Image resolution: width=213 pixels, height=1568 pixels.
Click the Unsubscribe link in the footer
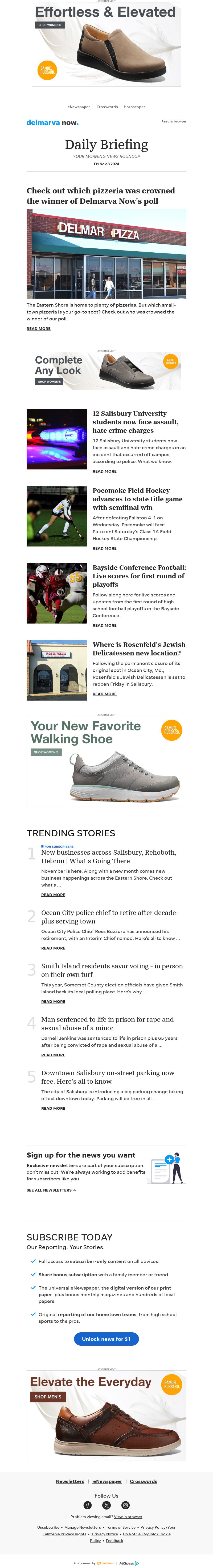pos(48,1527)
